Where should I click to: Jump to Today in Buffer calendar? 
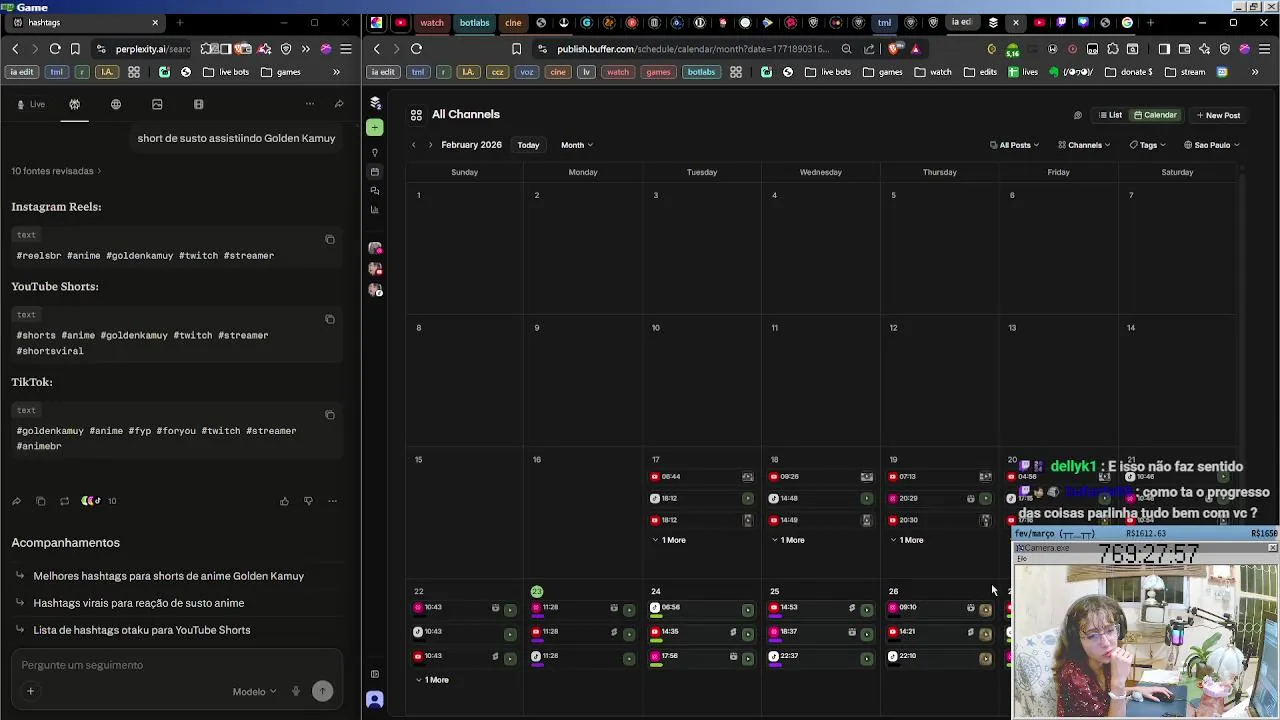pyautogui.click(x=528, y=145)
